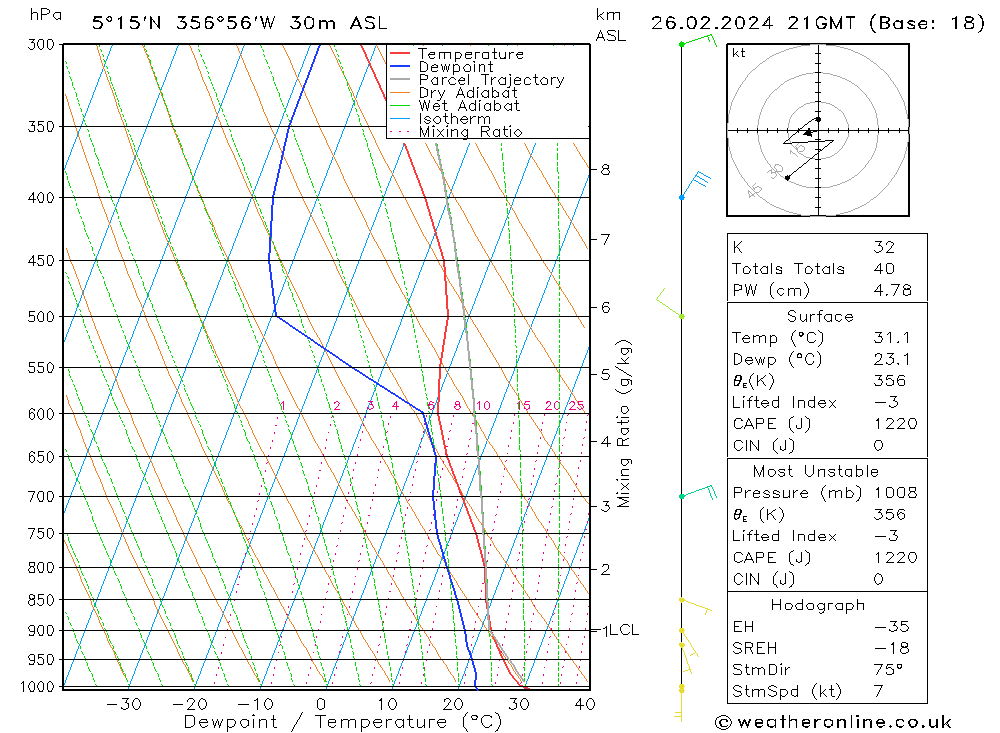This screenshot has height=733, width=1000.
Task: Click the 500 hPa pressure axis label
Action: click(x=42, y=317)
